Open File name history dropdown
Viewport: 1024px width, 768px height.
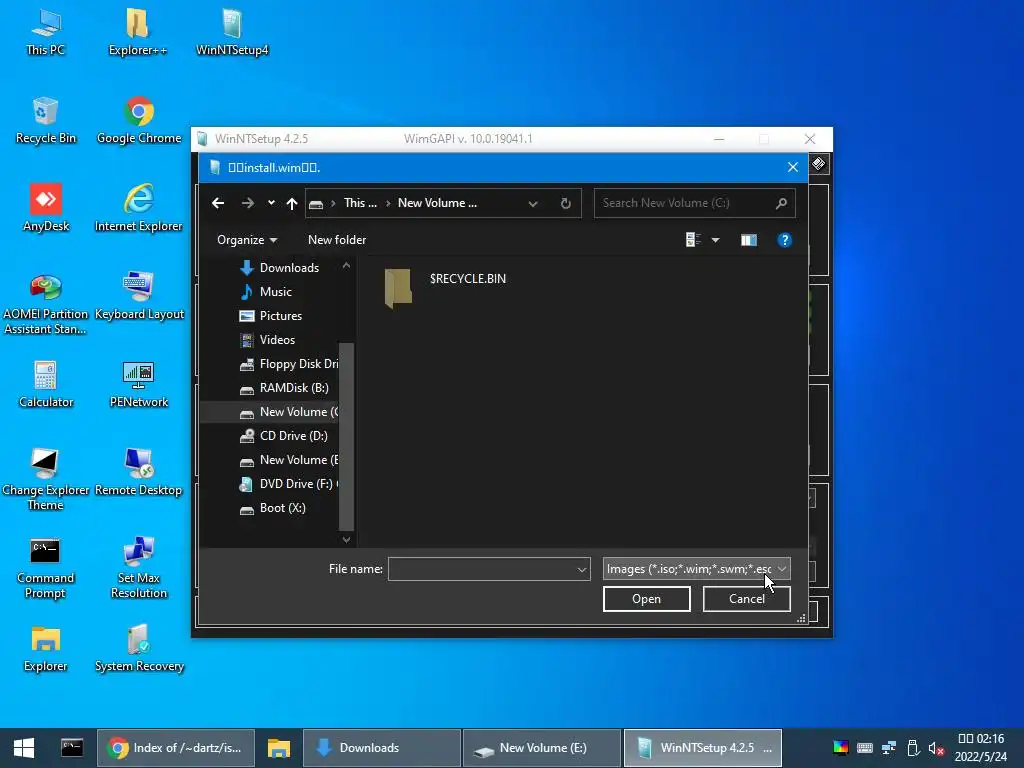pos(581,569)
